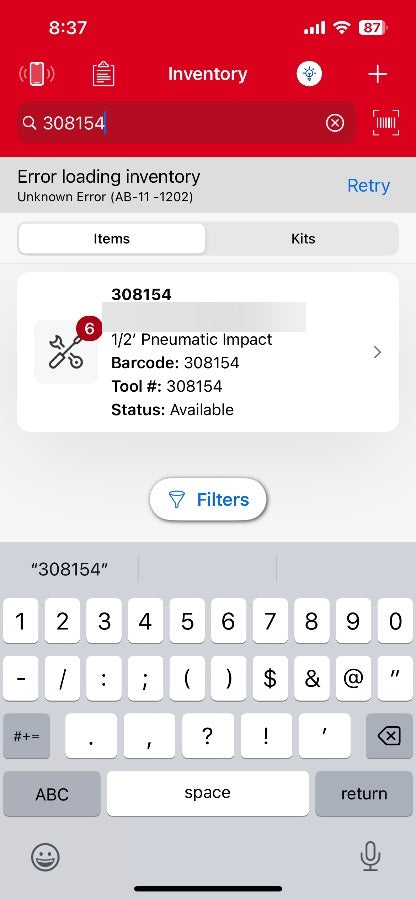Tap the lightbulb tips icon
Image resolution: width=416 pixels, height=900 pixels.
coord(309,73)
